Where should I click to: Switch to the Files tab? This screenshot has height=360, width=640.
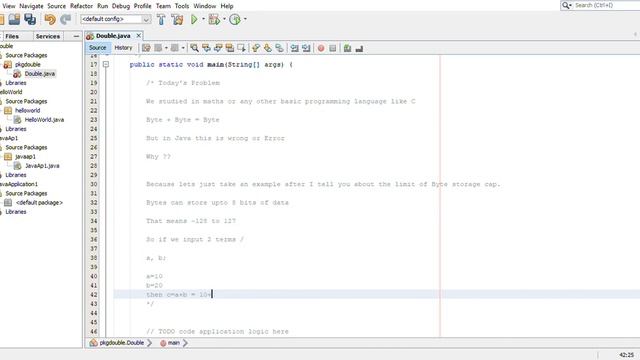(12, 36)
